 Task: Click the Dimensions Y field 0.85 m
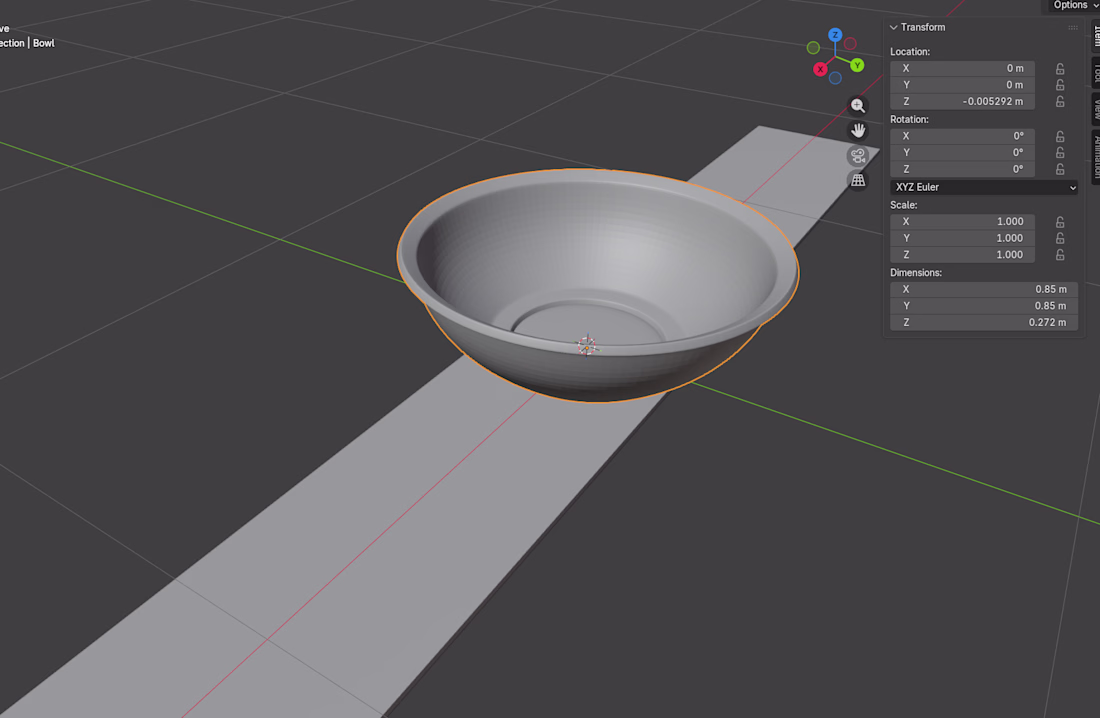[x=984, y=306]
